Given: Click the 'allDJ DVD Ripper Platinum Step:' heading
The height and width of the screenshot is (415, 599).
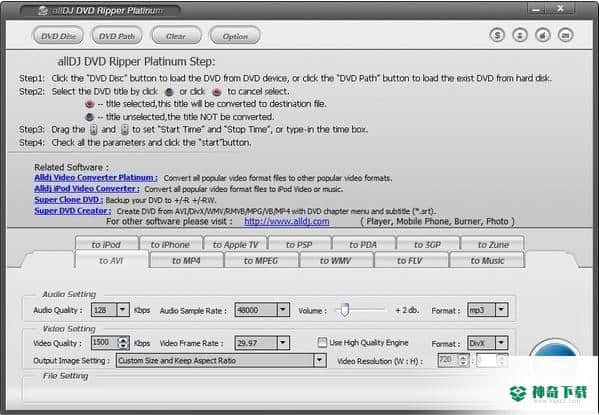Looking at the screenshot, I should (x=136, y=61).
